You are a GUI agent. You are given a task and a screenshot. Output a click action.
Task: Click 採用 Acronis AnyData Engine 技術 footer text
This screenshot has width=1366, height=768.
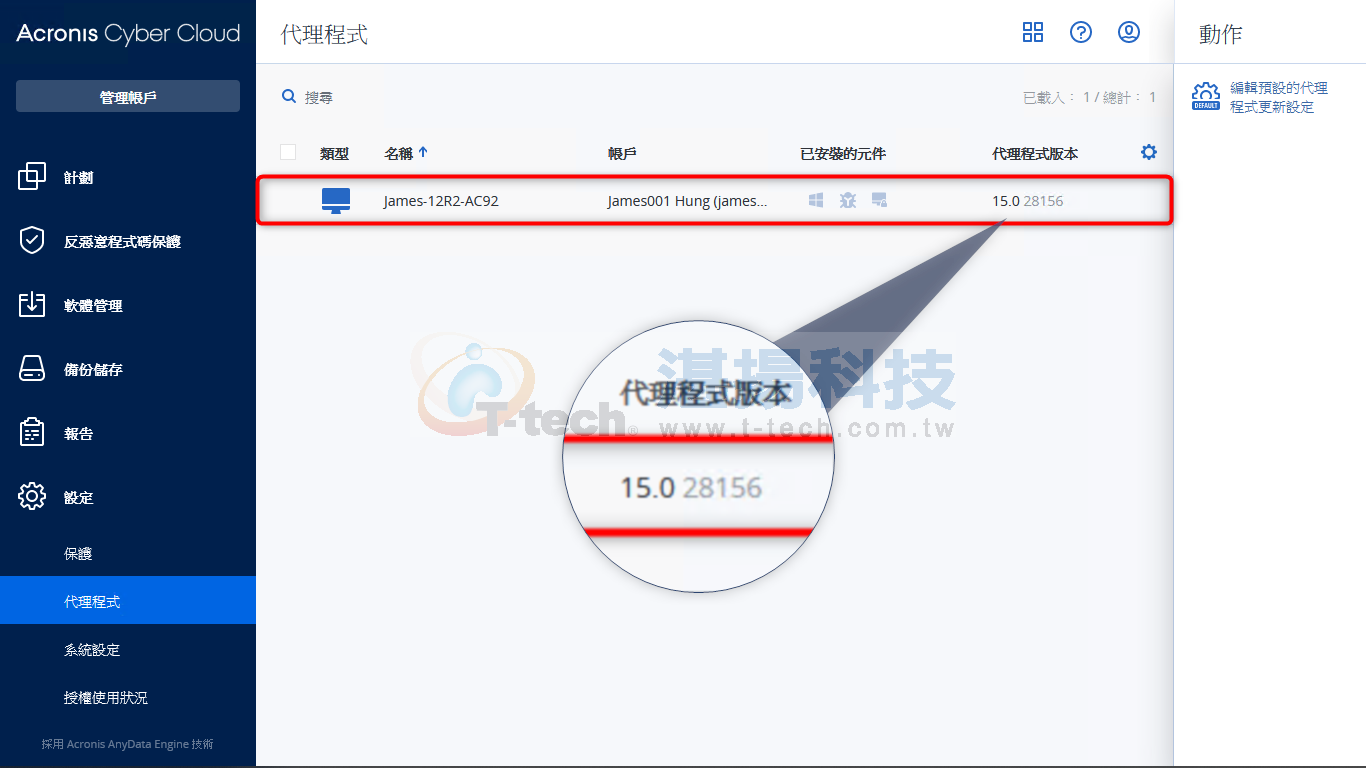point(127,744)
